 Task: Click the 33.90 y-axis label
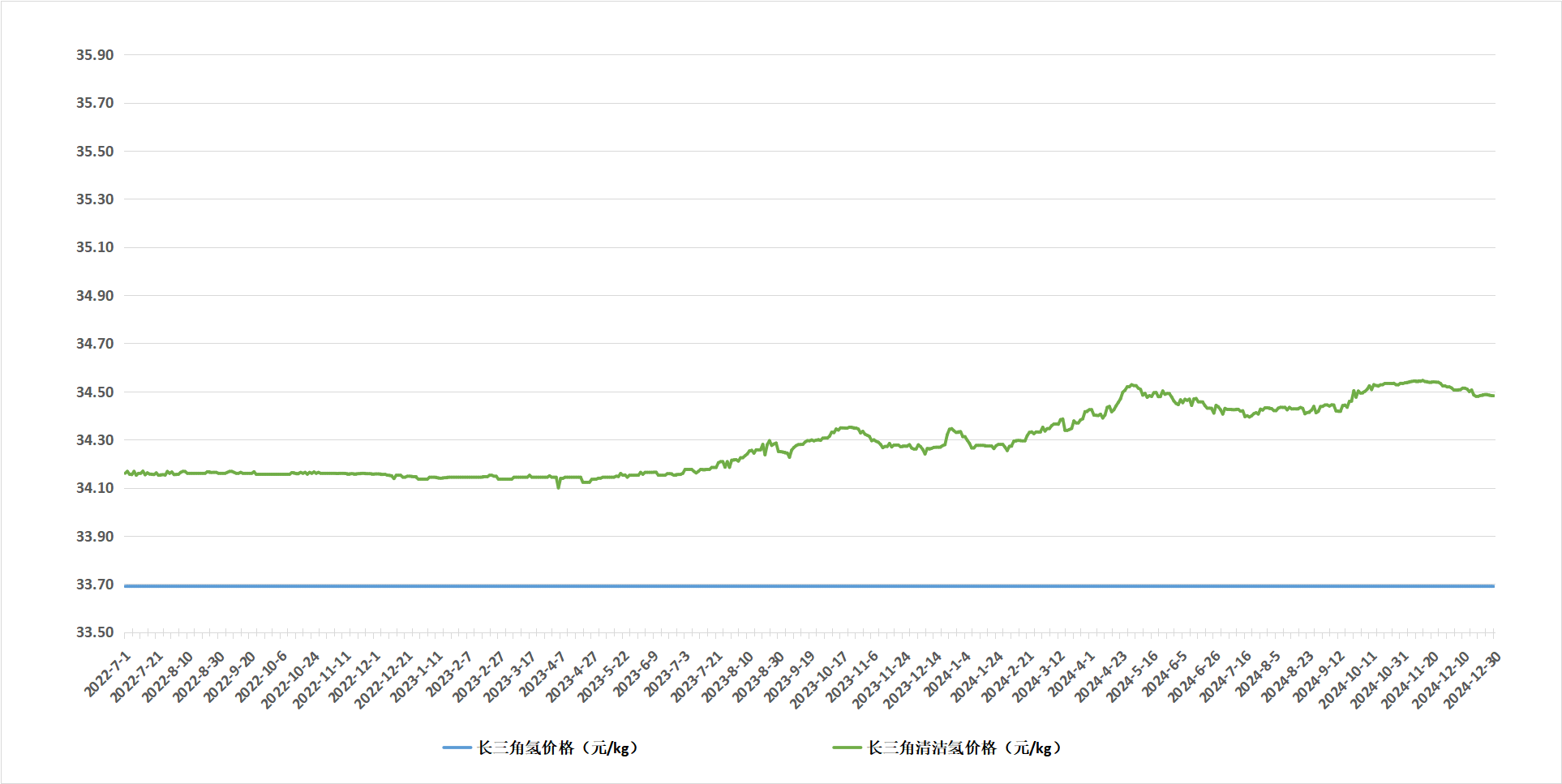[x=95, y=537]
